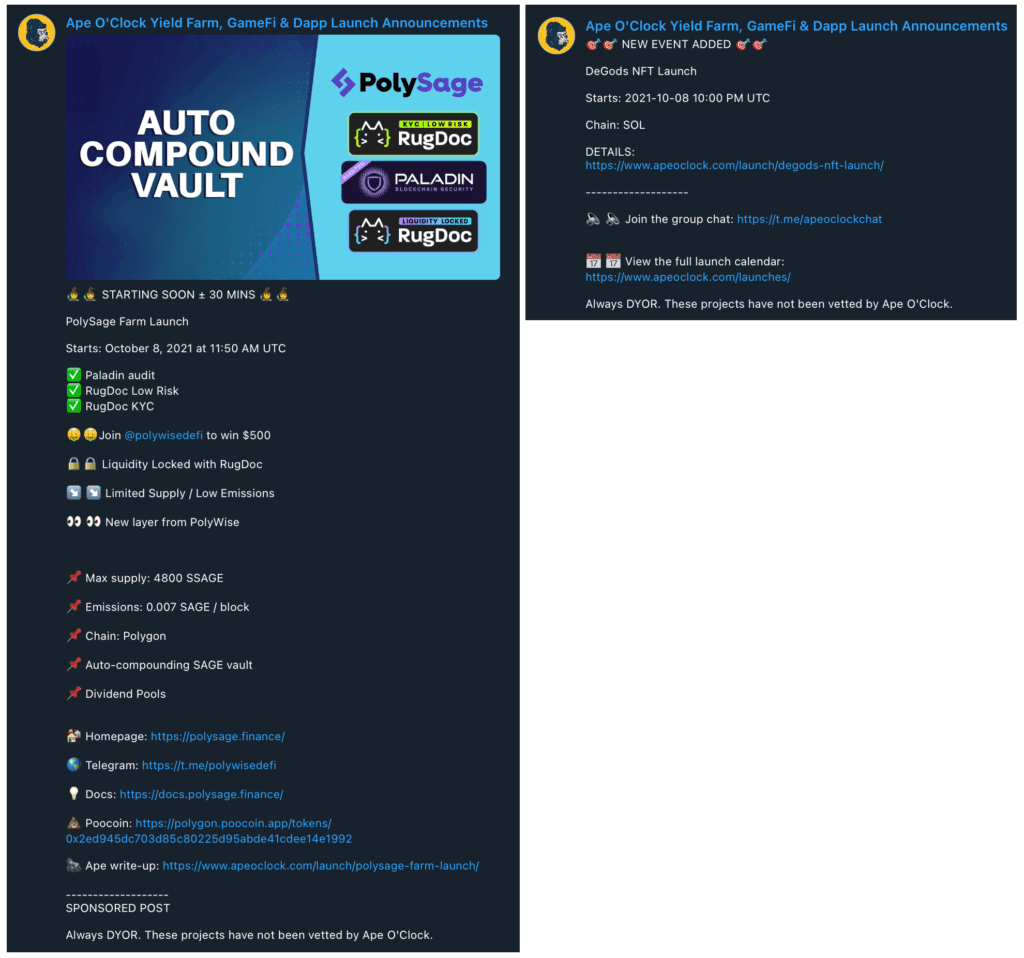Image resolution: width=1024 pixels, height=958 pixels.
Task: Click the green check beside Paladin audit
Action: coord(74,375)
